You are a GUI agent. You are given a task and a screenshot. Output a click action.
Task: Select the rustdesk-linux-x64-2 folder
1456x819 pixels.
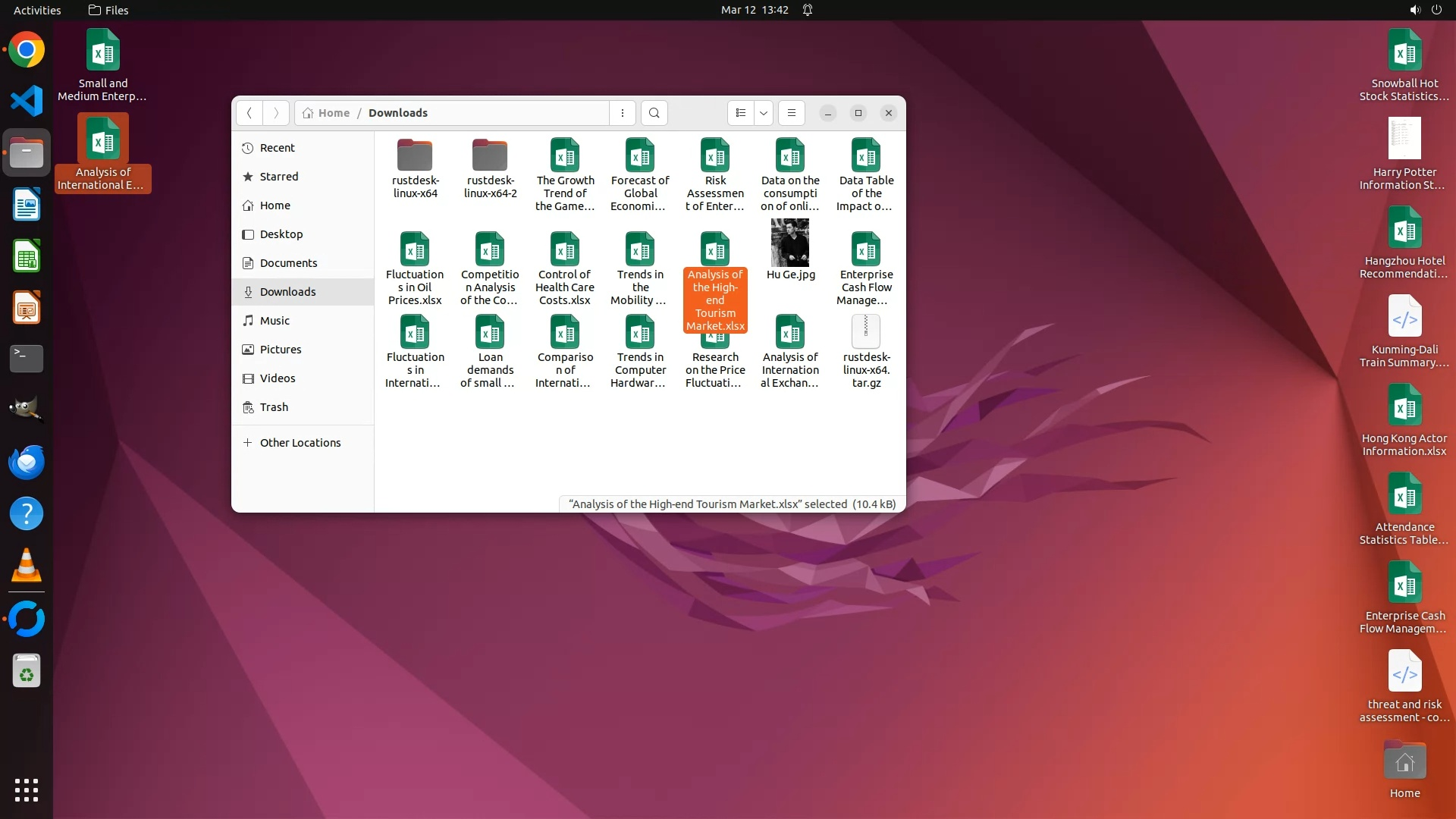pyautogui.click(x=490, y=155)
